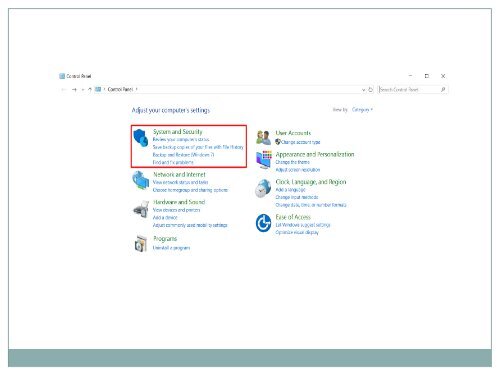Open System and Security heading link
Image resolution: width=500 pixels, height=375 pixels.
coord(178,132)
